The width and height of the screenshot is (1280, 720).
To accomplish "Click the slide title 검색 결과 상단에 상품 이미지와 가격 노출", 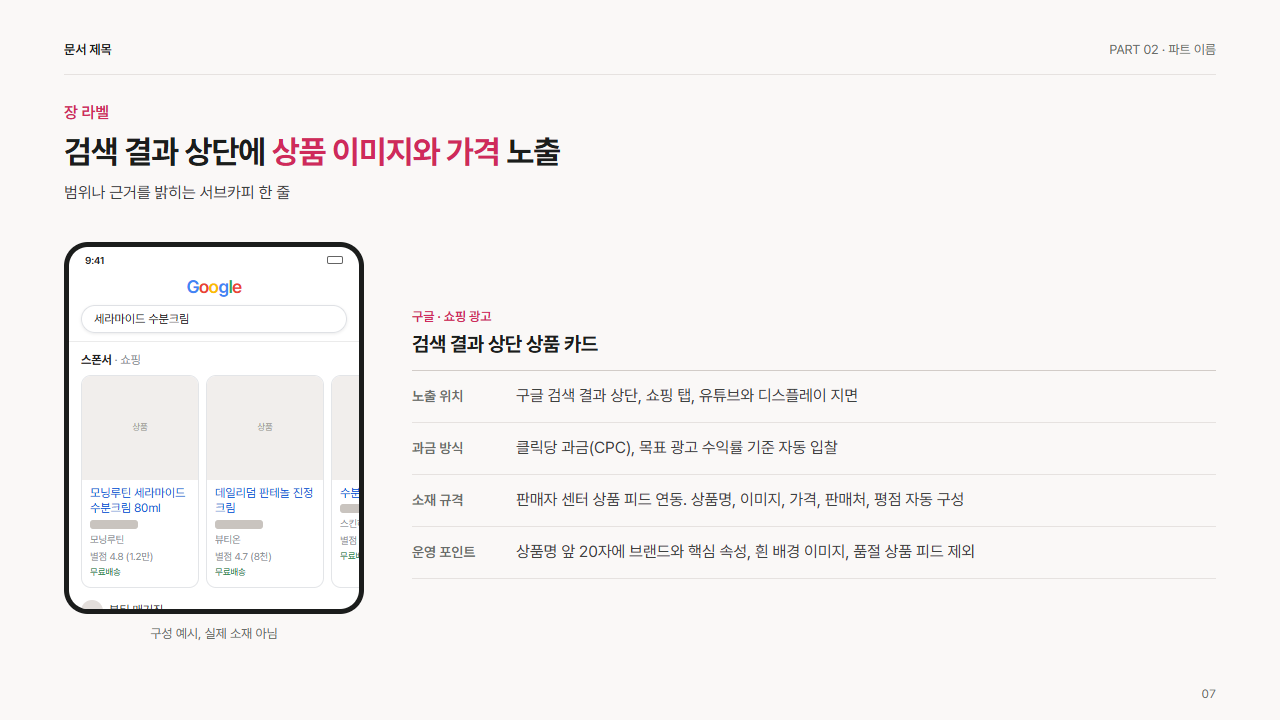I will point(312,152).
